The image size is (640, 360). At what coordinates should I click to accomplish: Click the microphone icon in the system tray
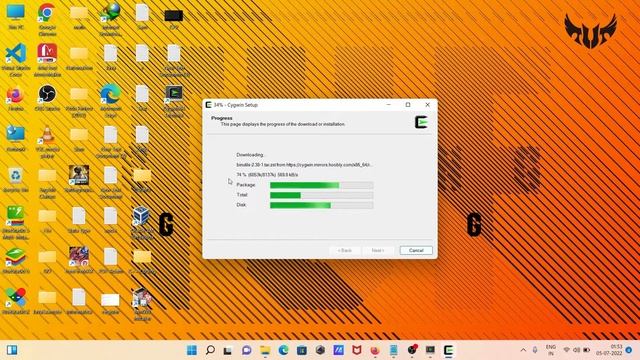coord(535,350)
